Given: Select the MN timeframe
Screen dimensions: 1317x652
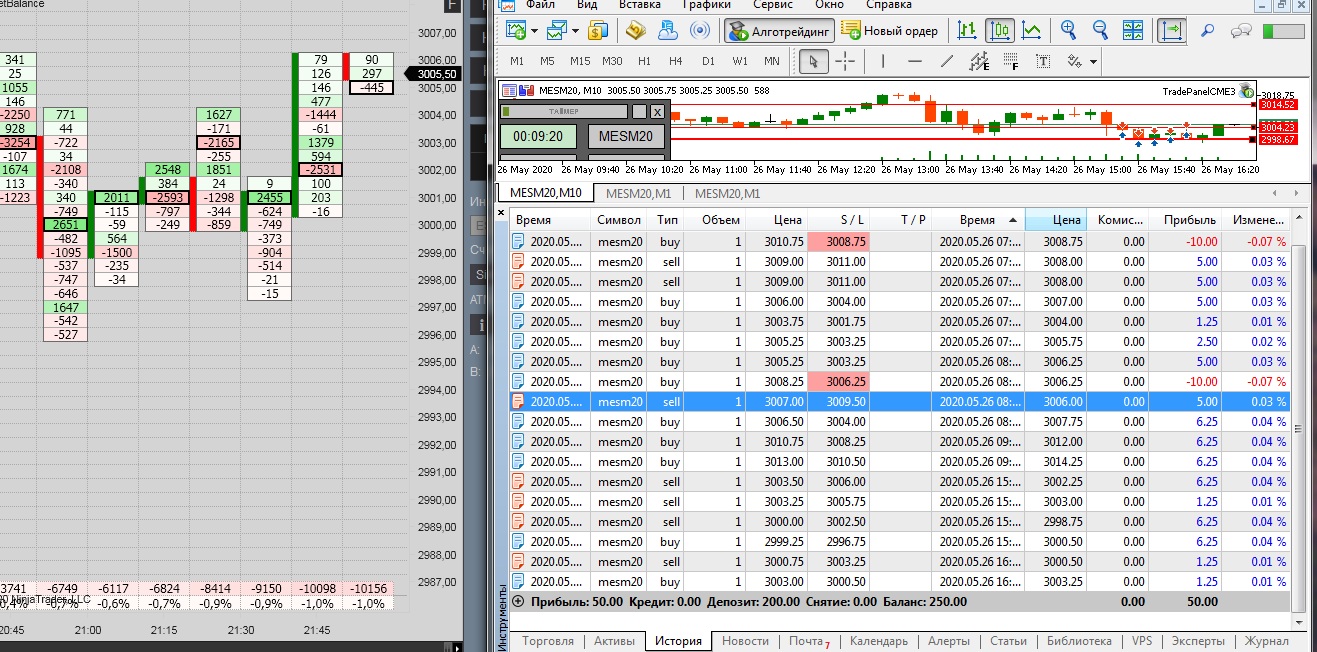Looking at the screenshot, I should (x=772, y=61).
